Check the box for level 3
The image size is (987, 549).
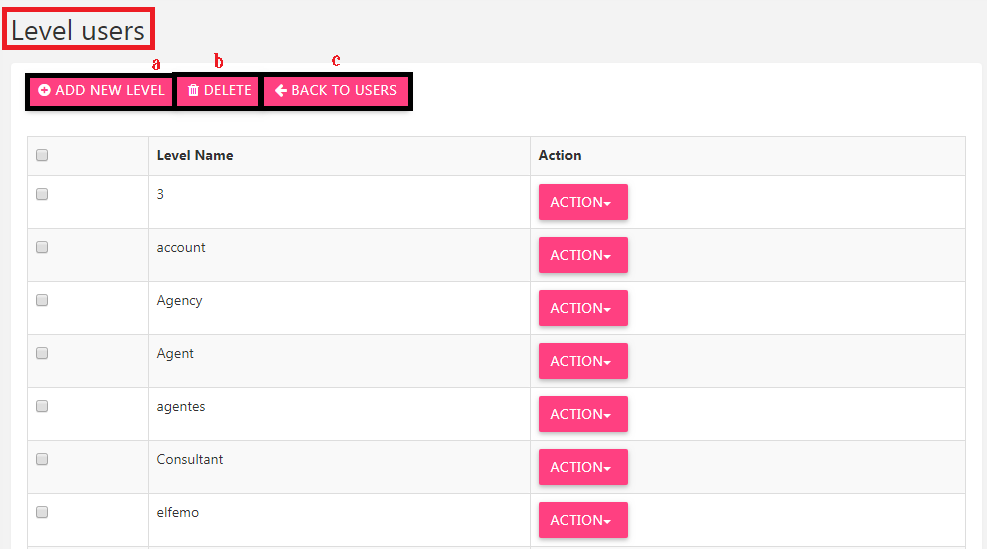point(42,194)
